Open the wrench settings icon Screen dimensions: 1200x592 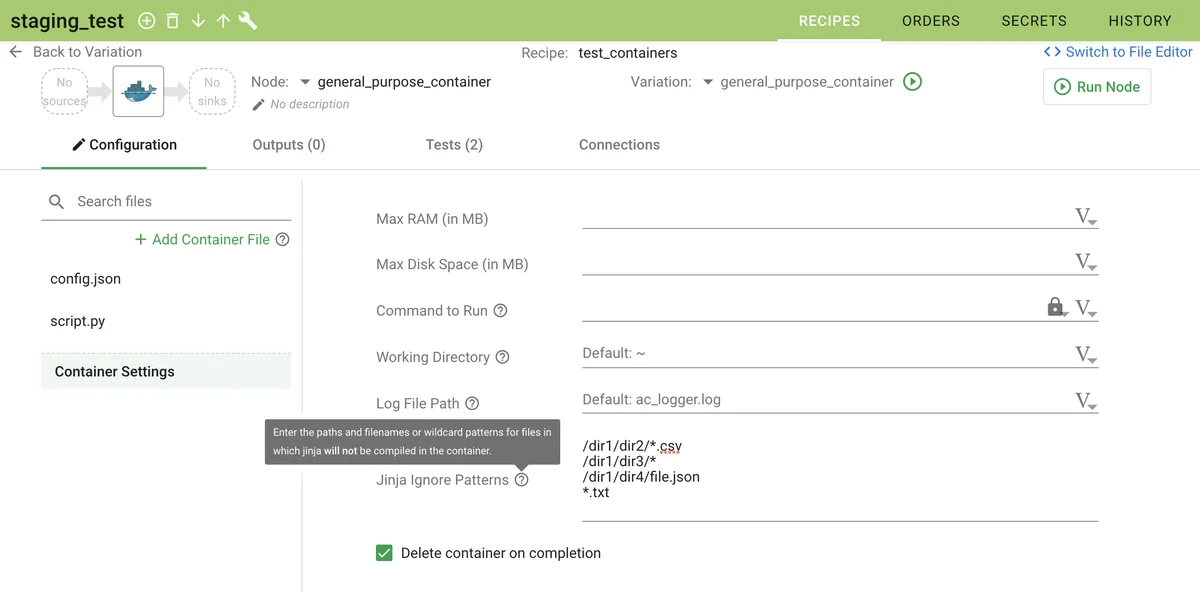(248, 21)
